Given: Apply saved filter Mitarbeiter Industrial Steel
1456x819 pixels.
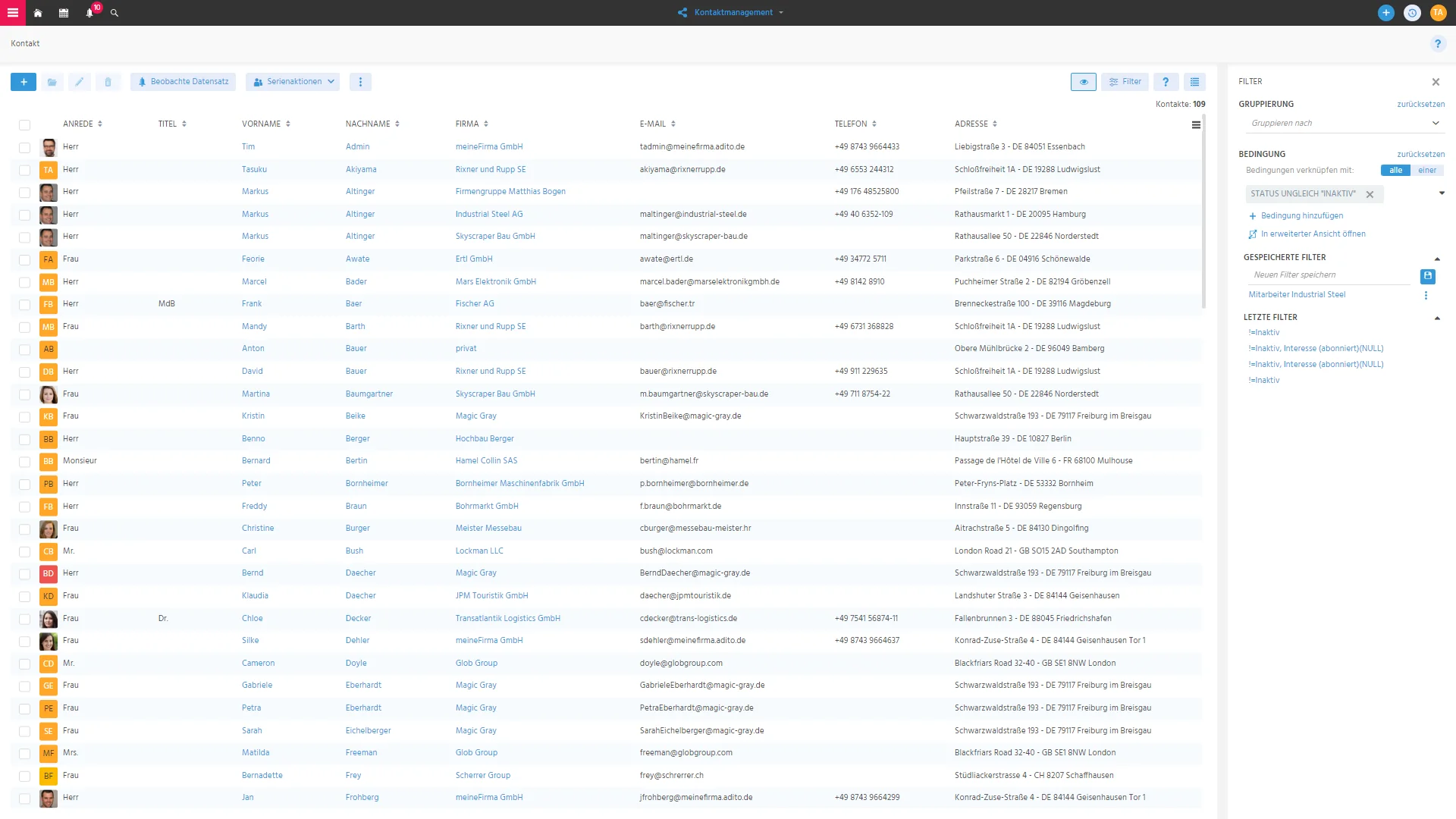Looking at the screenshot, I should click(1297, 295).
